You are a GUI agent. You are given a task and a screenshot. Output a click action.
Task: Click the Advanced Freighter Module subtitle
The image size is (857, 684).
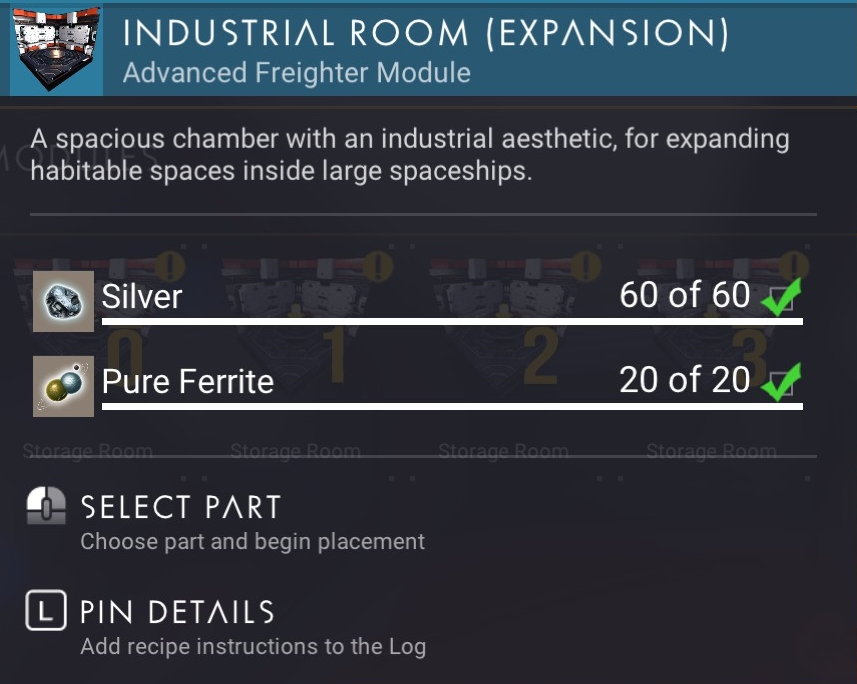tap(297, 73)
